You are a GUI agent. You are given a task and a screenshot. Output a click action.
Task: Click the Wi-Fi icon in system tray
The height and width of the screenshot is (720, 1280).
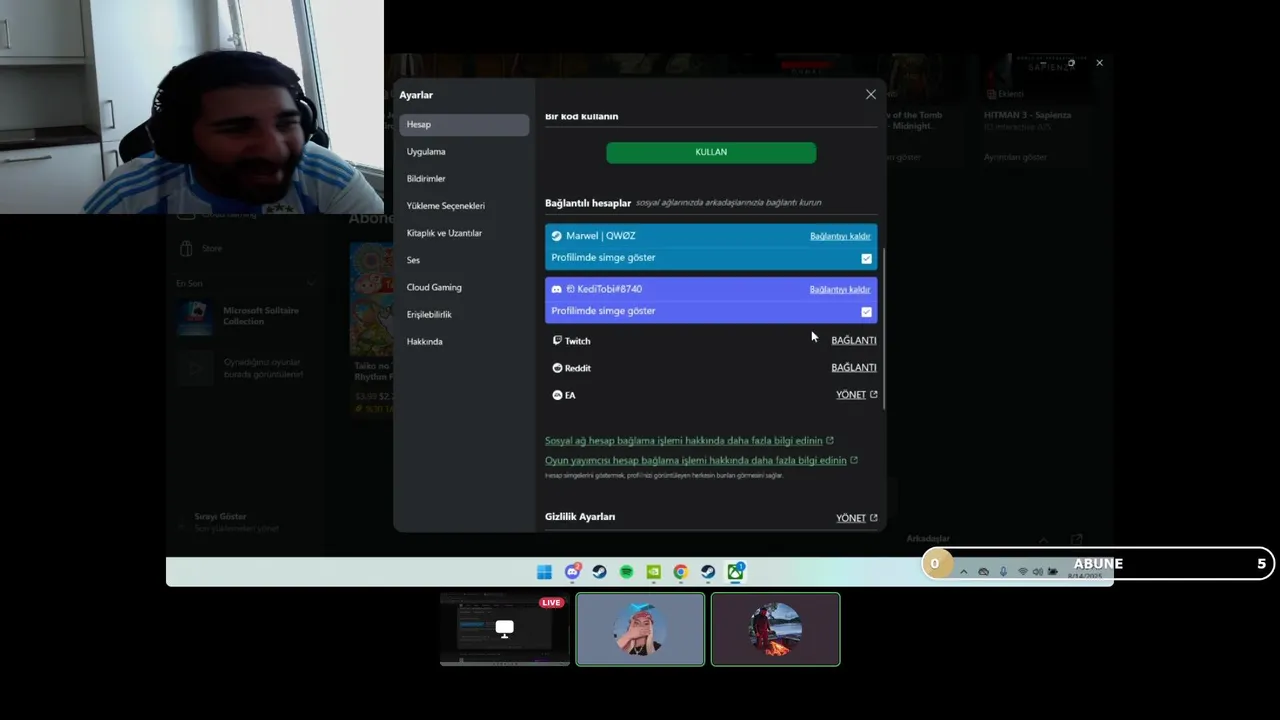point(1022,572)
